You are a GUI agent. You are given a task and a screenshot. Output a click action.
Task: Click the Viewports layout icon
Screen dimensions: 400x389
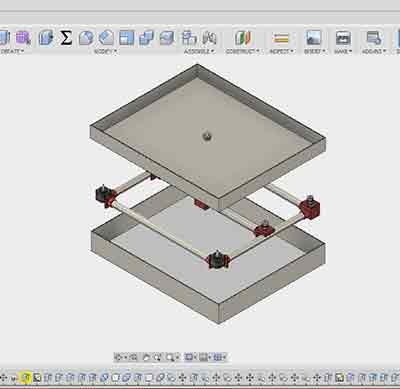pyautogui.click(x=218, y=357)
